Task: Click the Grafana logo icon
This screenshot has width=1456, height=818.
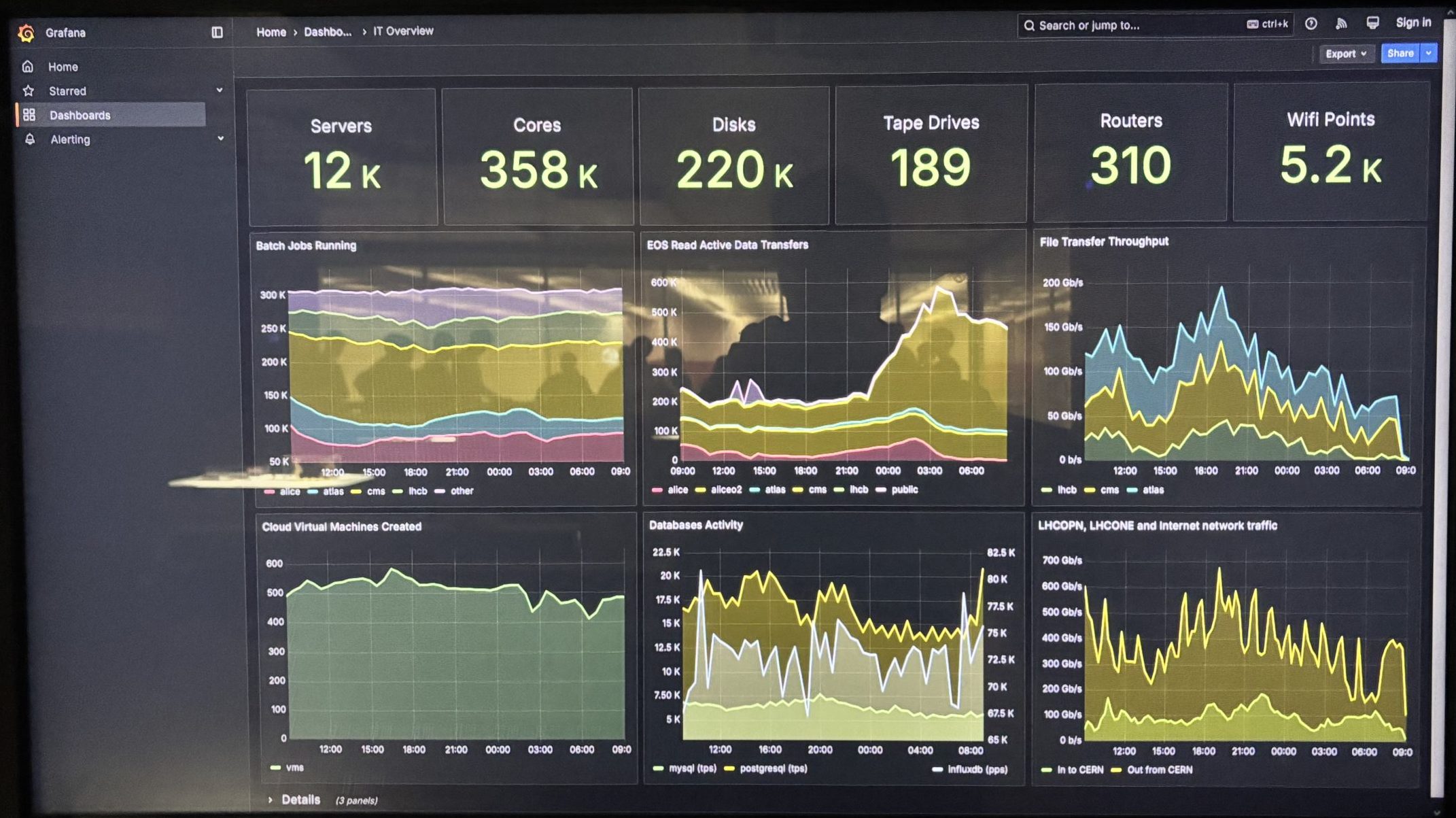Action: [27, 33]
